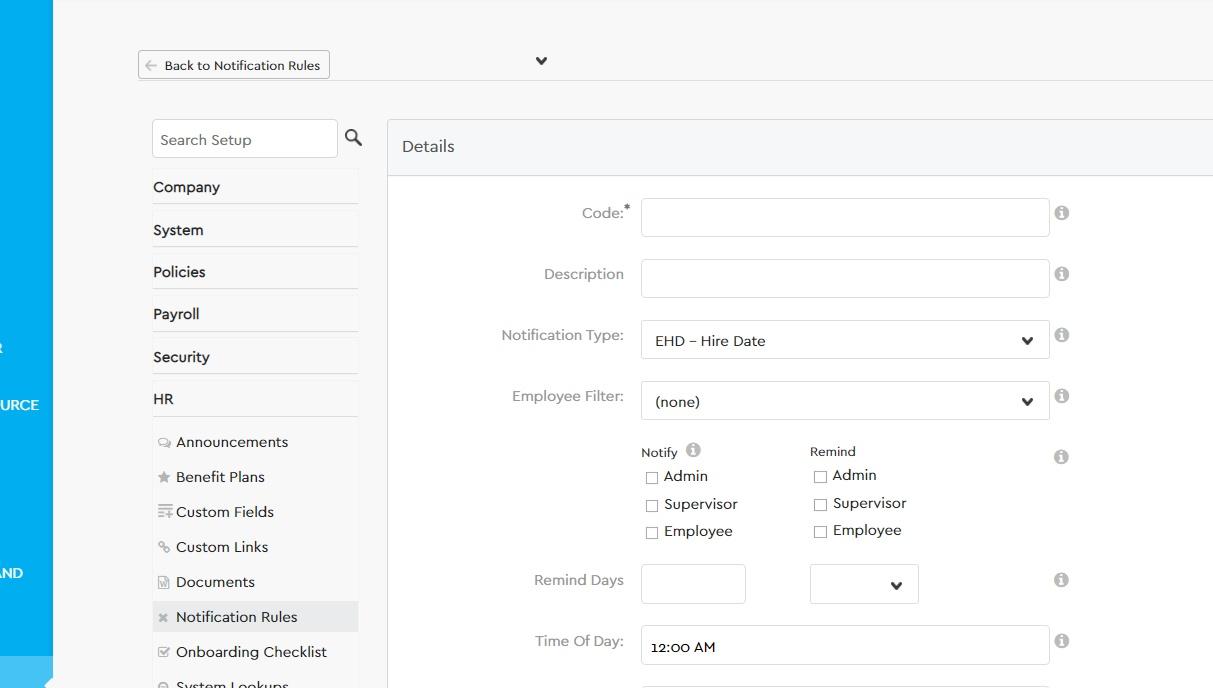Image resolution: width=1213 pixels, height=688 pixels.
Task: Check the Remind Supervisor checkbox
Action: pyautogui.click(x=820, y=505)
